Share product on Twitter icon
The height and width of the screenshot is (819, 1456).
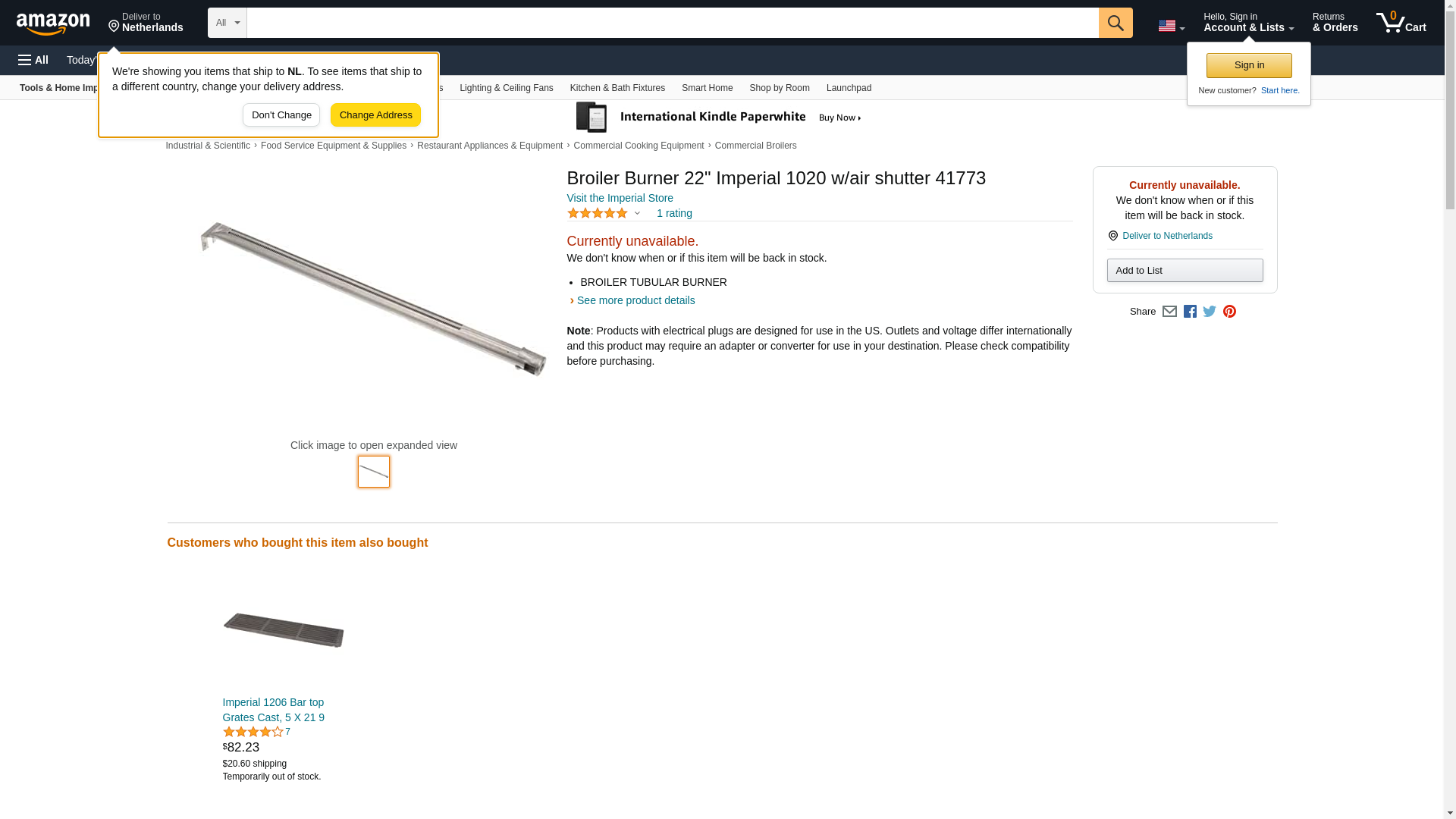pyautogui.click(x=1210, y=312)
